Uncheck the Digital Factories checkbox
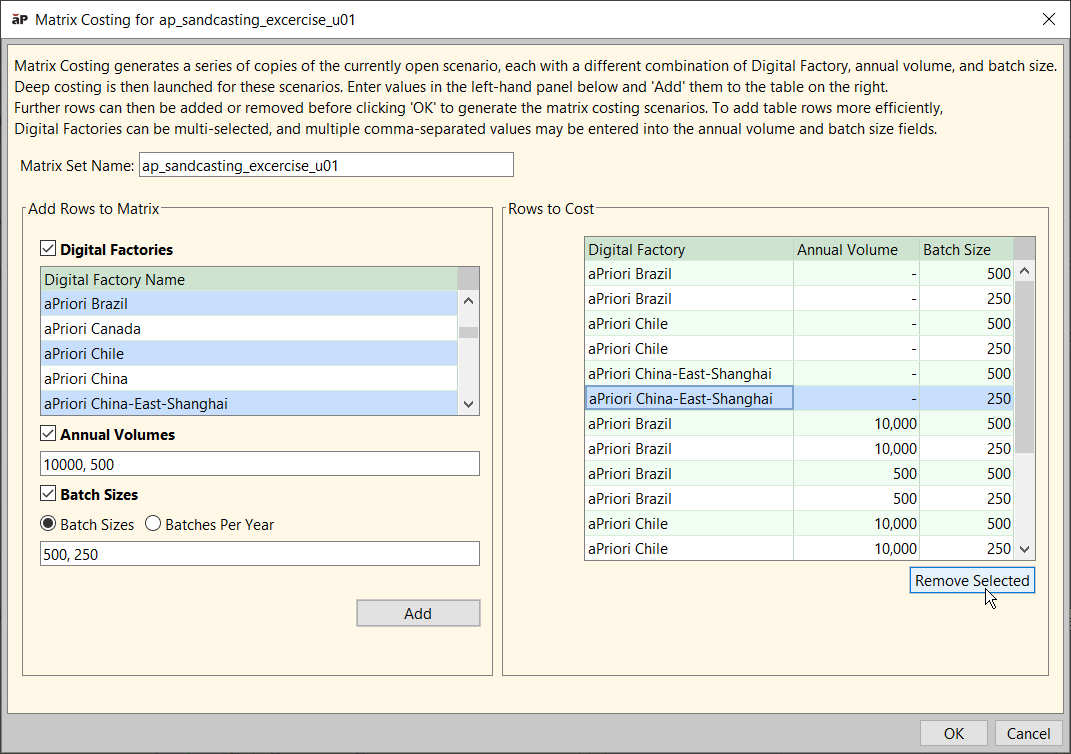Viewport: 1071px width, 754px height. (48, 249)
